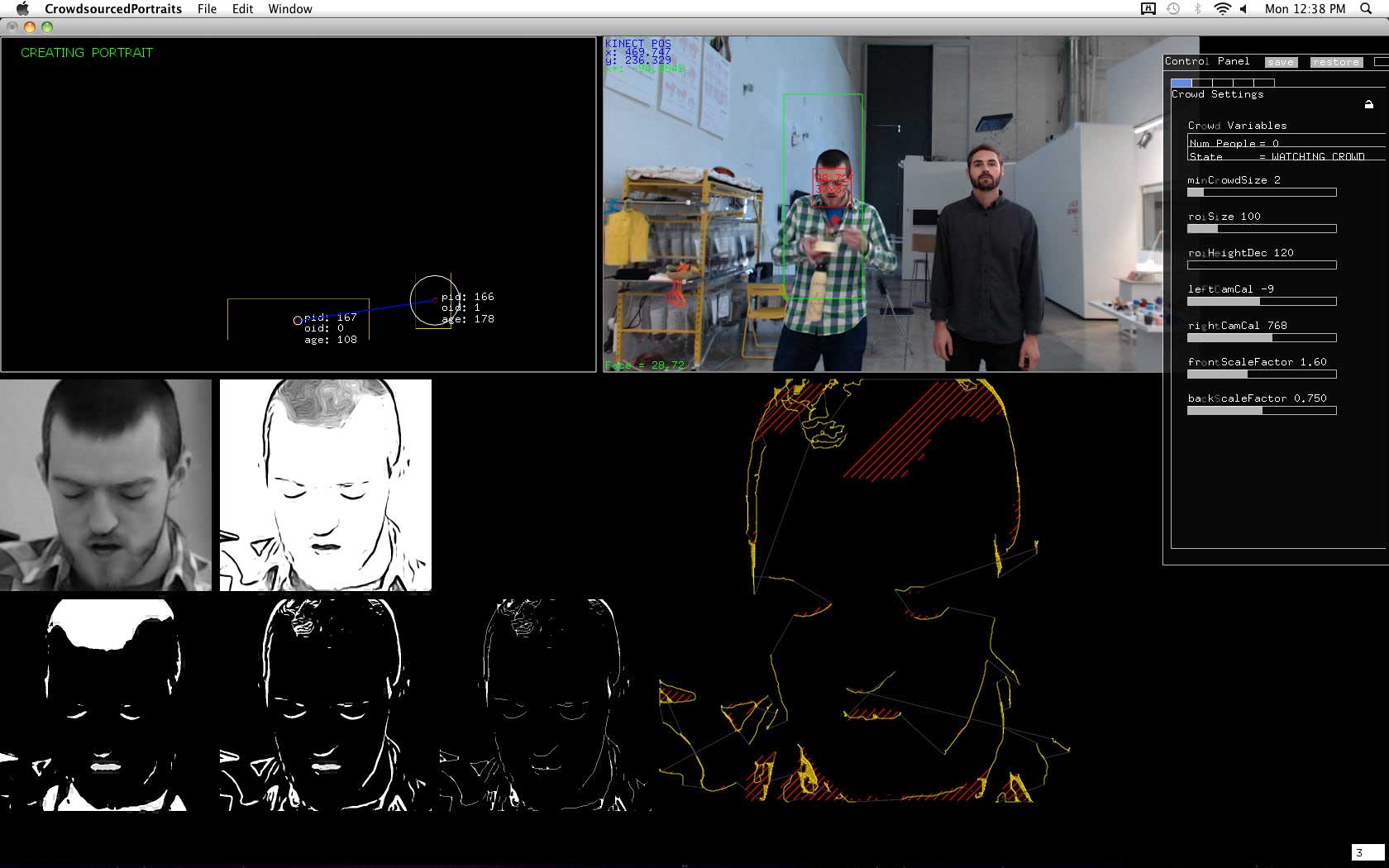Adjust the minCrowdSize slider
This screenshot has width=1389, height=868.
click(x=1262, y=193)
